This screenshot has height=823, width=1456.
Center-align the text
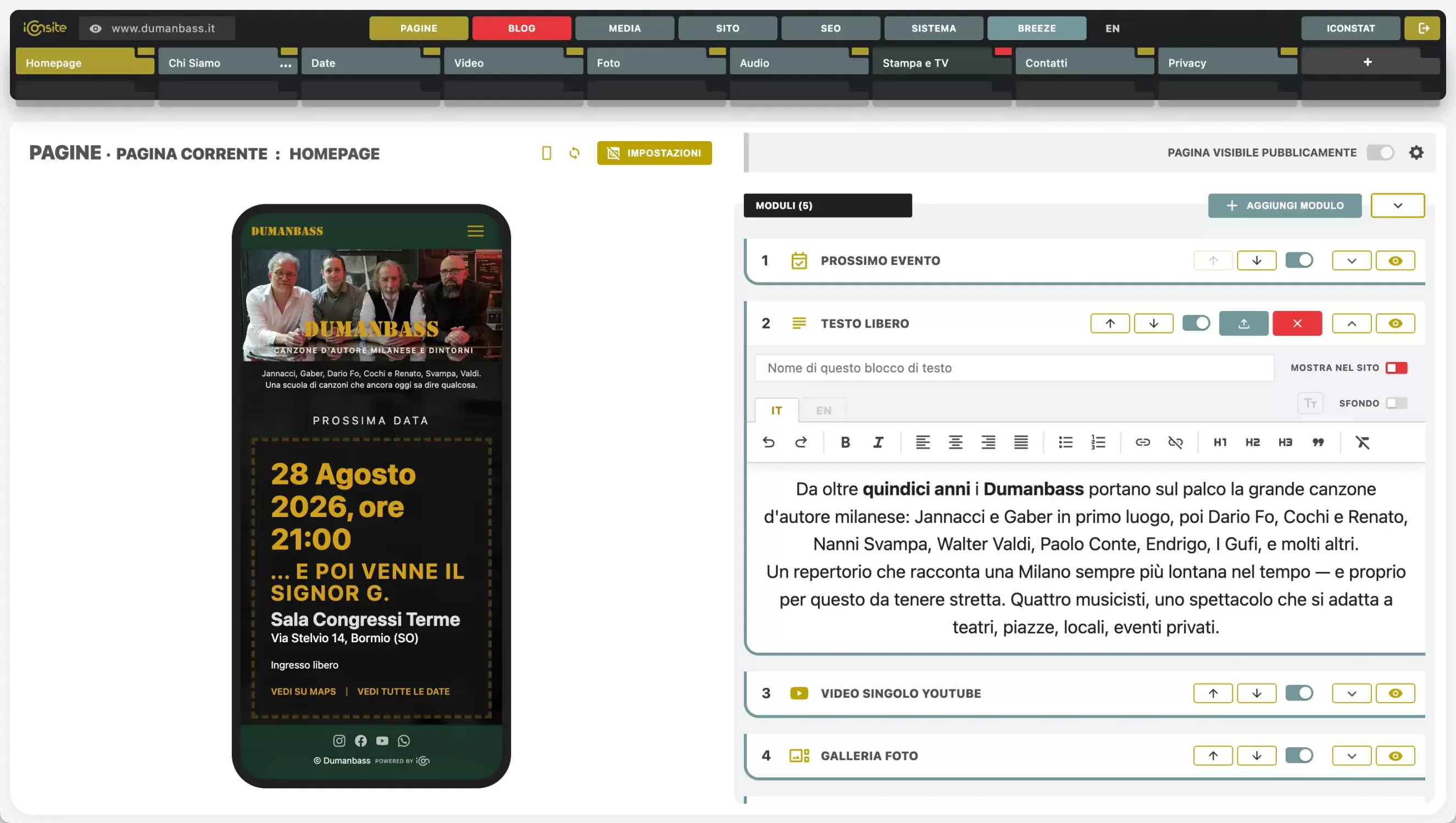[x=955, y=442]
